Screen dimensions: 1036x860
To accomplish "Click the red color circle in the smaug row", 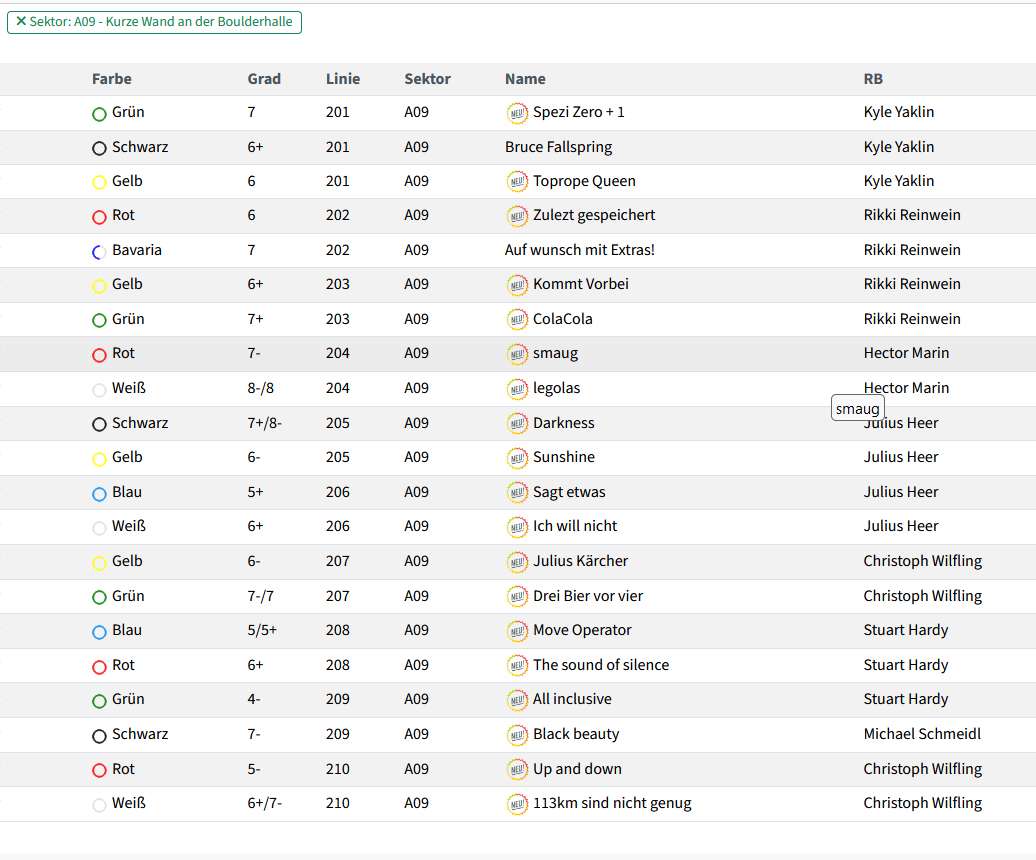I will (x=99, y=355).
